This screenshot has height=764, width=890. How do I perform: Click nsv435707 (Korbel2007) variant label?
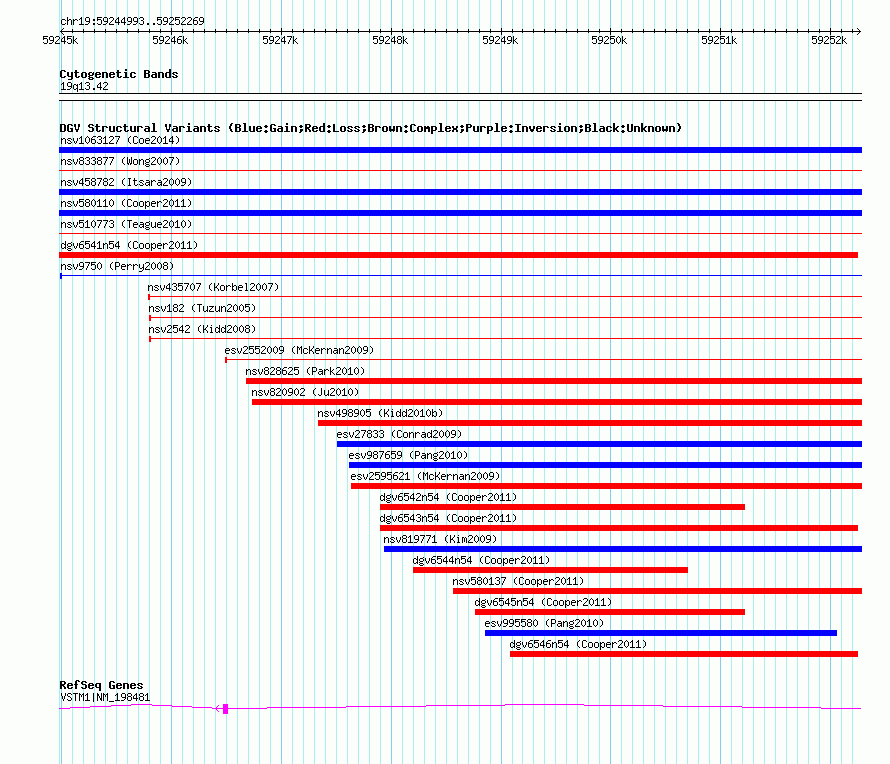point(213,287)
